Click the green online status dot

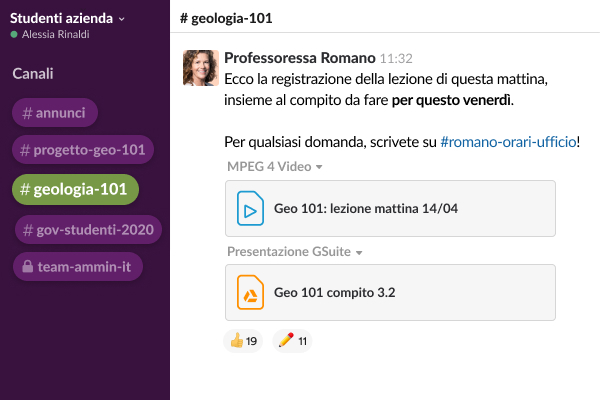click(14, 34)
